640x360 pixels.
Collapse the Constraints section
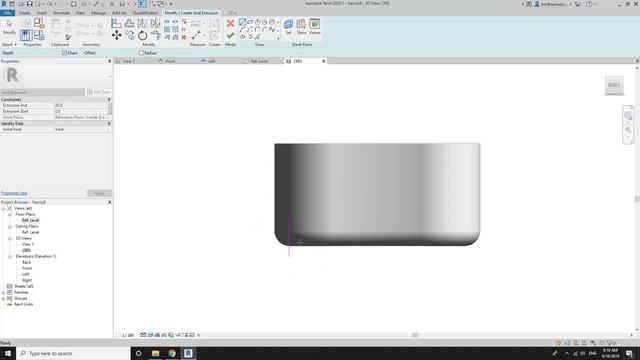pos(109,100)
